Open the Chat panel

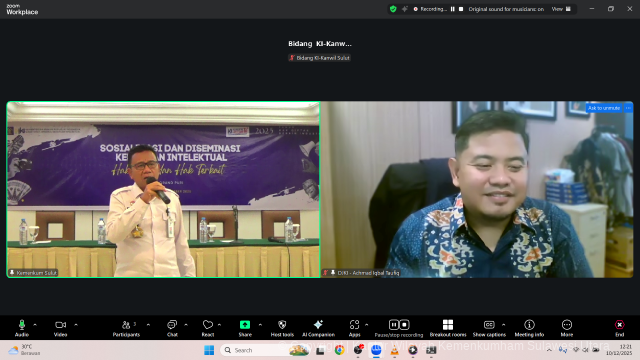172,328
